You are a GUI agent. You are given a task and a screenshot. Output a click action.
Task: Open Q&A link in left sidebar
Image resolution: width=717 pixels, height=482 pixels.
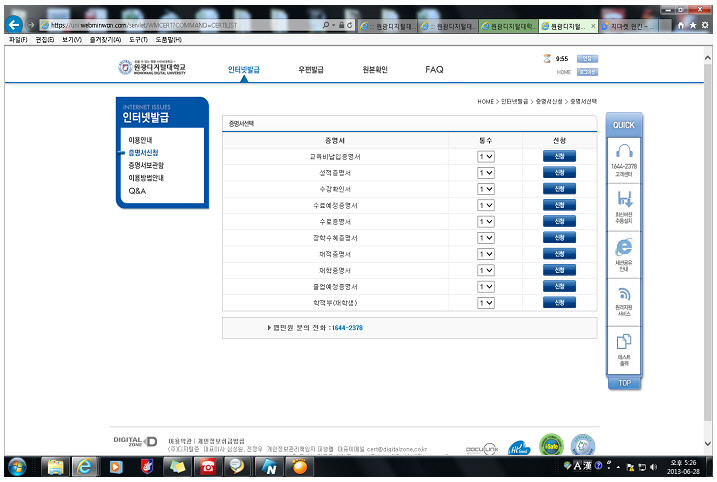point(137,190)
